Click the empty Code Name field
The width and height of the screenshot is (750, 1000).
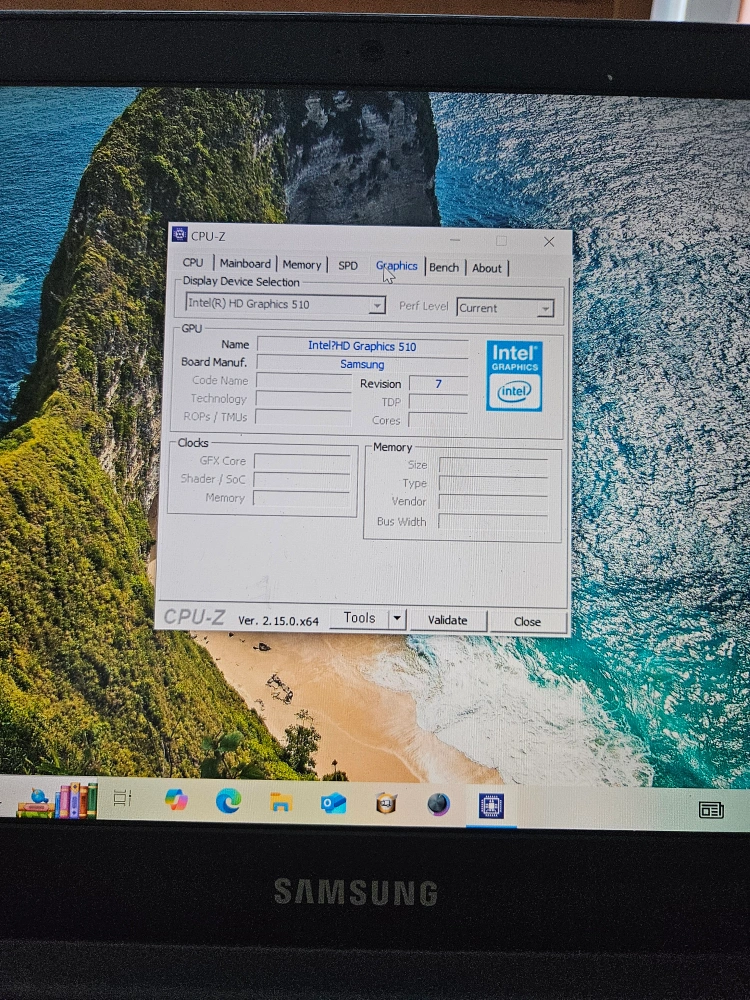coord(304,381)
